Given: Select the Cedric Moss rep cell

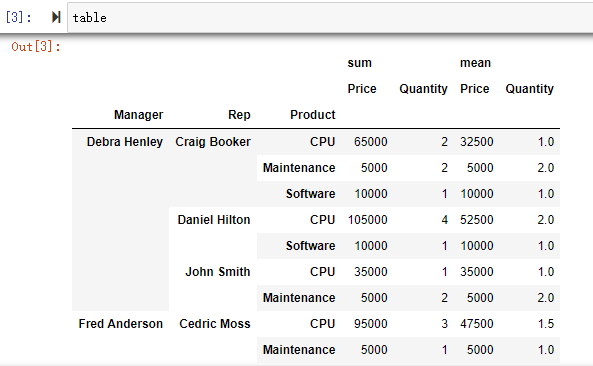Looking at the screenshot, I should click(215, 324).
